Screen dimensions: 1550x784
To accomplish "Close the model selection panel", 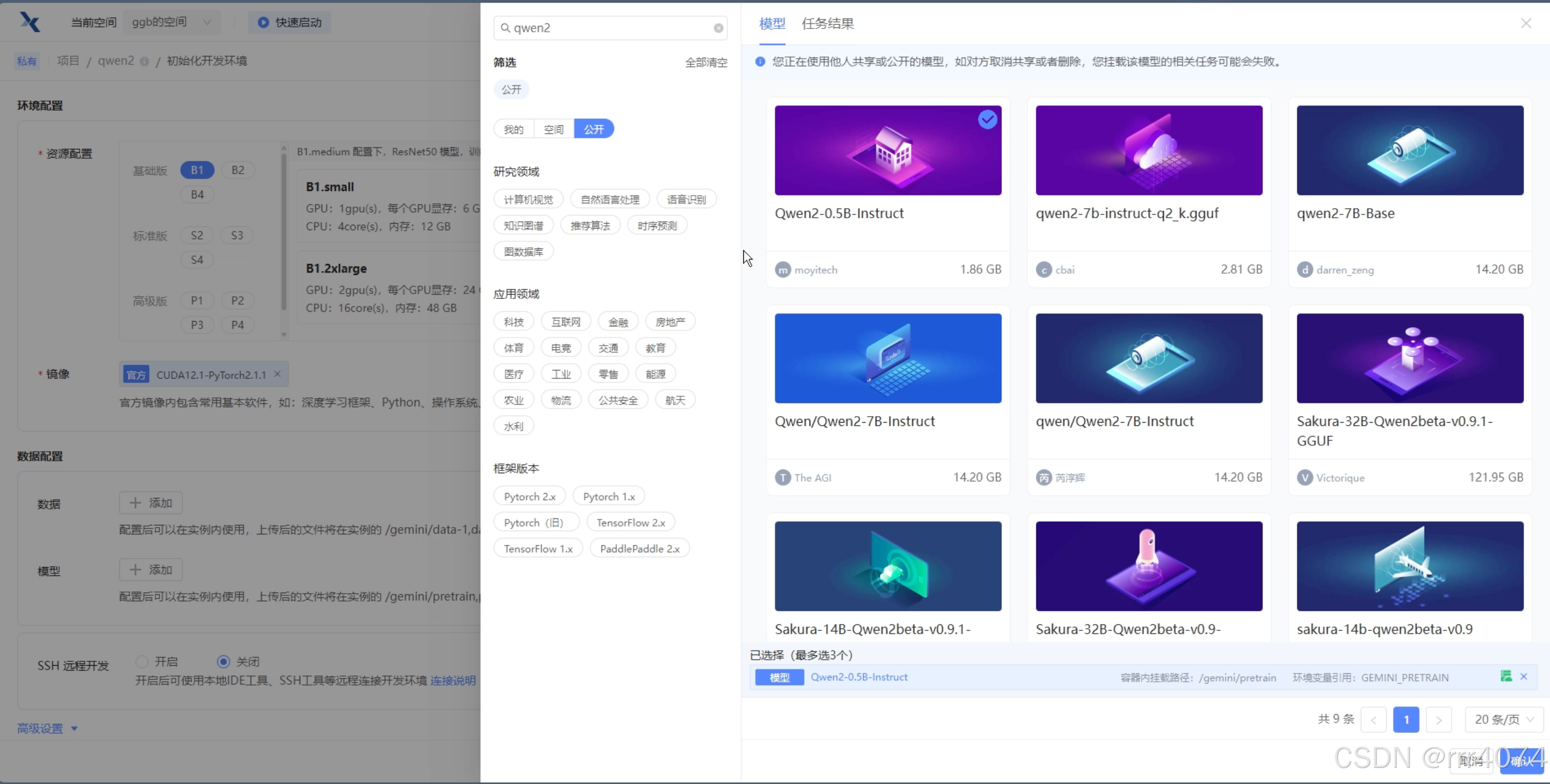I will (1526, 24).
